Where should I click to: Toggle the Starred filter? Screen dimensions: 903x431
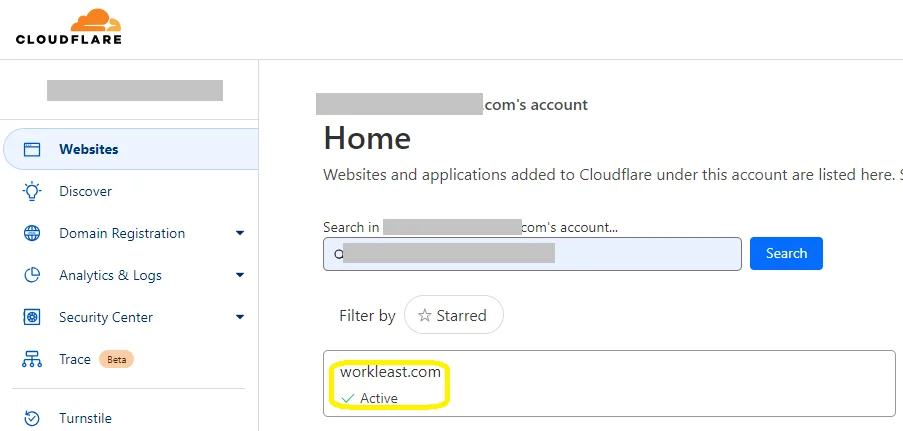click(453, 315)
